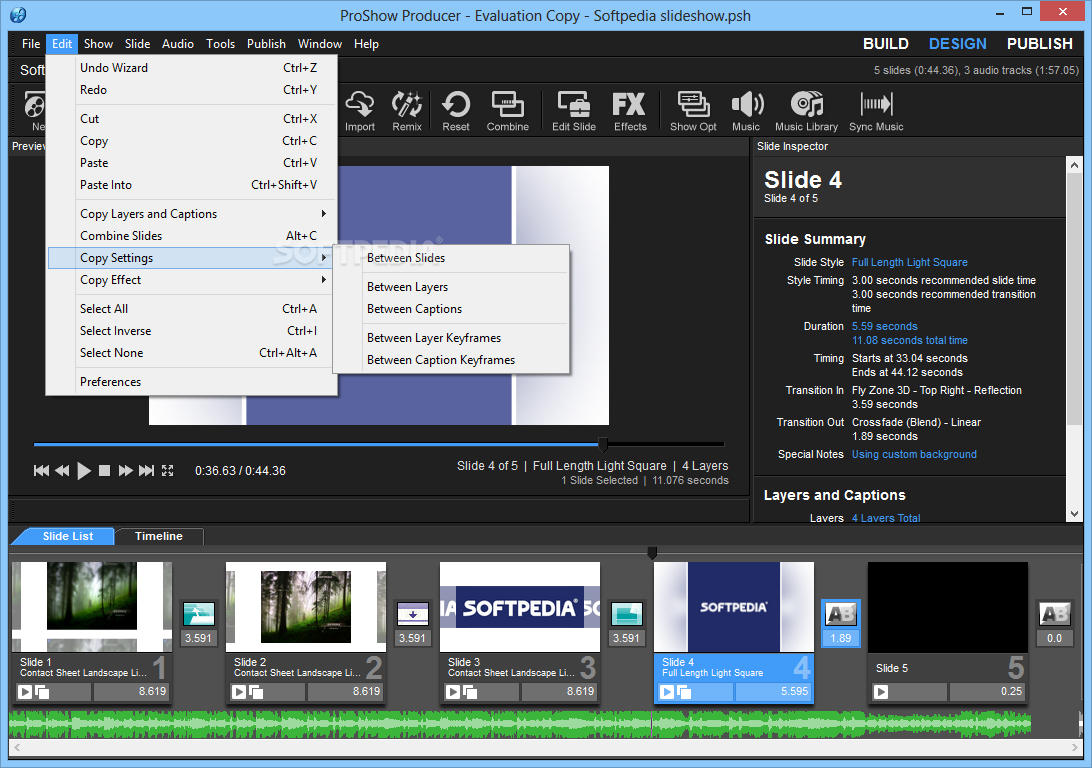
Task: Open the FX Effects tool
Action: [630, 111]
